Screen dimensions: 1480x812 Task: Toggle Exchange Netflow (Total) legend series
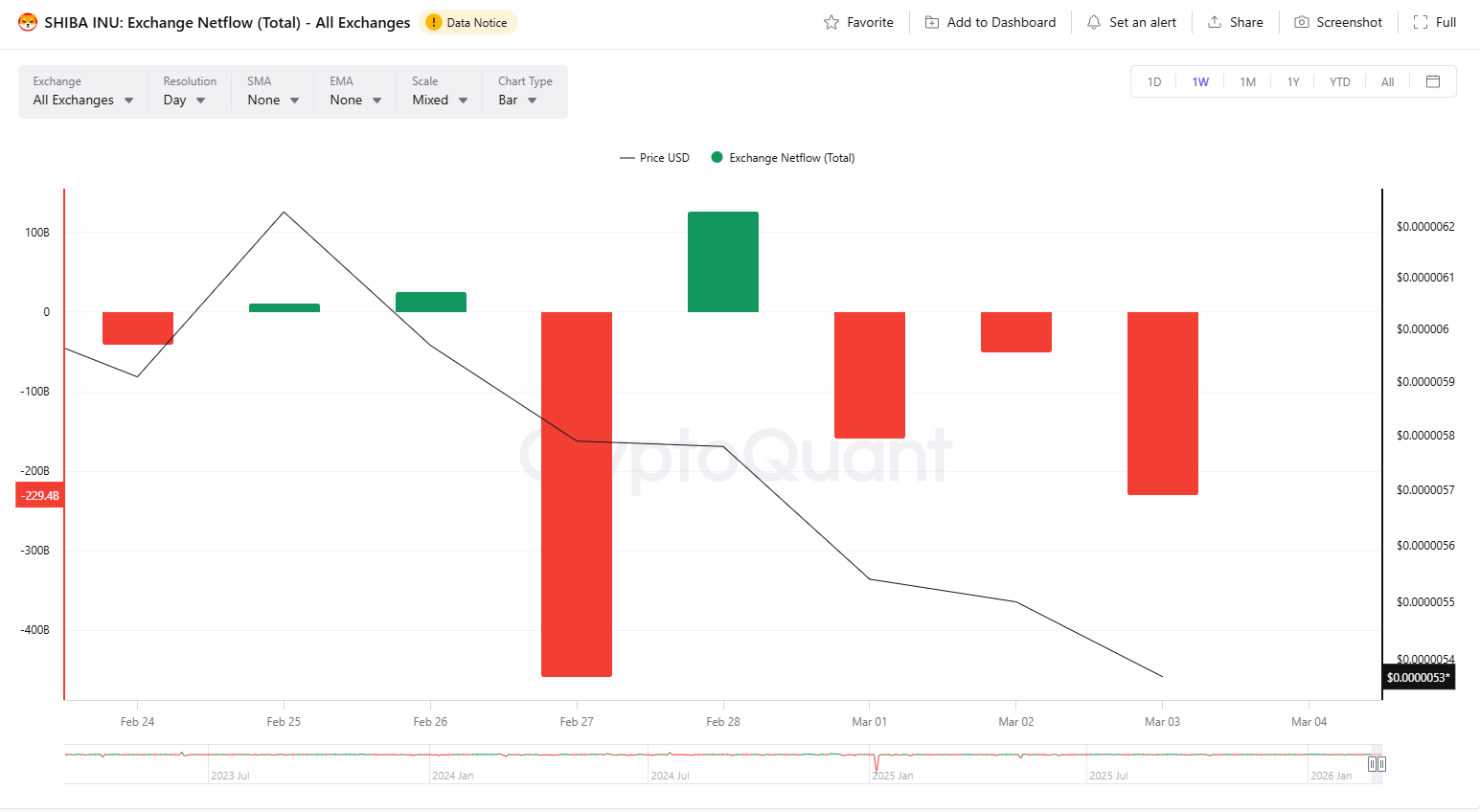pos(783,158)
